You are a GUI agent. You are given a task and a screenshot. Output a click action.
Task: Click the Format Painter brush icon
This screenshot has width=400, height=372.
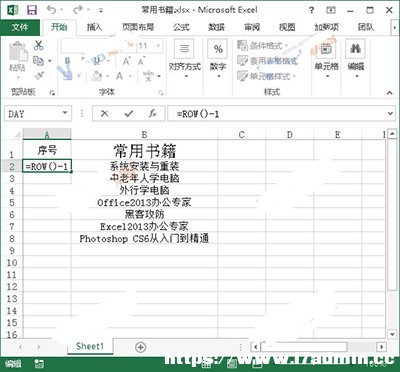[39, 76]
